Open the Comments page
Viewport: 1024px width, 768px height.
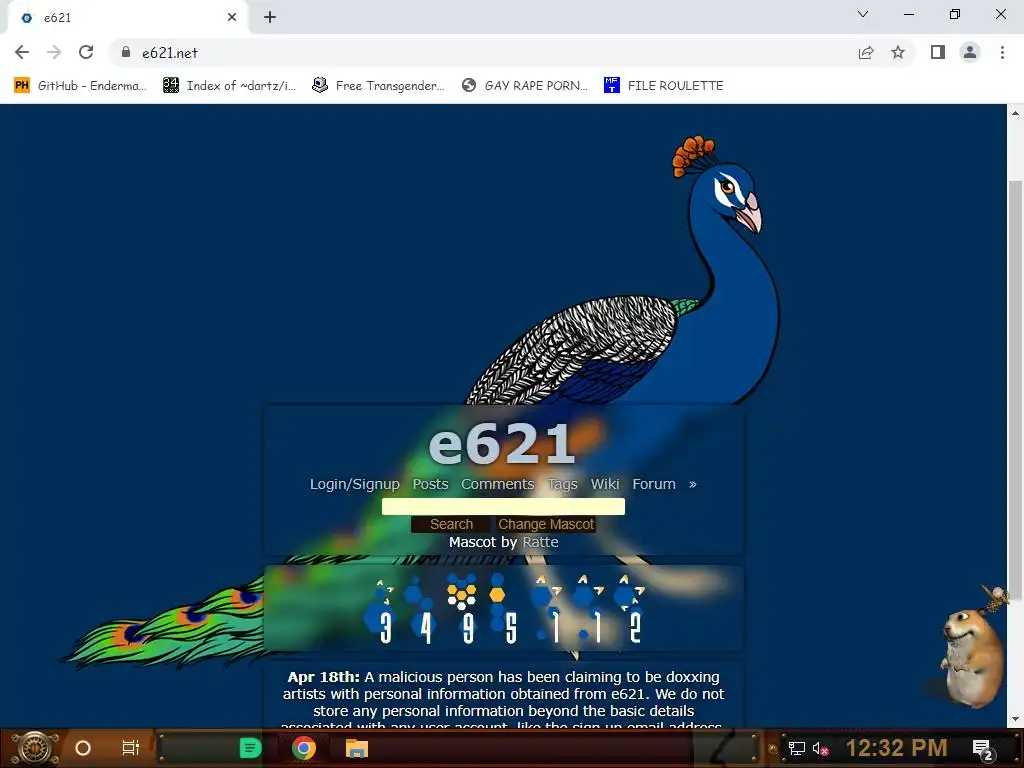pyautogui.click(x=498, y=484)
